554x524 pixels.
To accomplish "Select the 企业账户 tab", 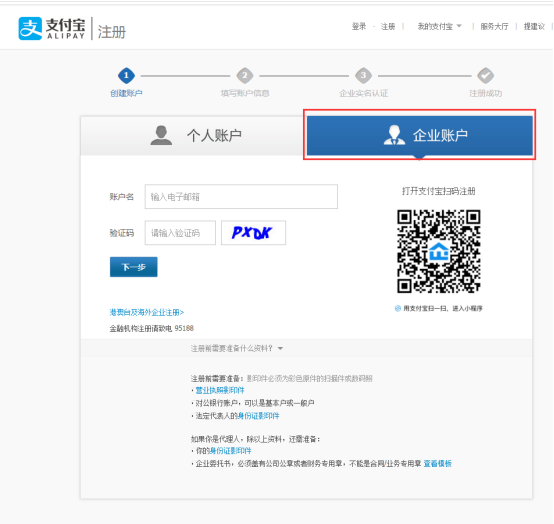I will tap(419, 135).
